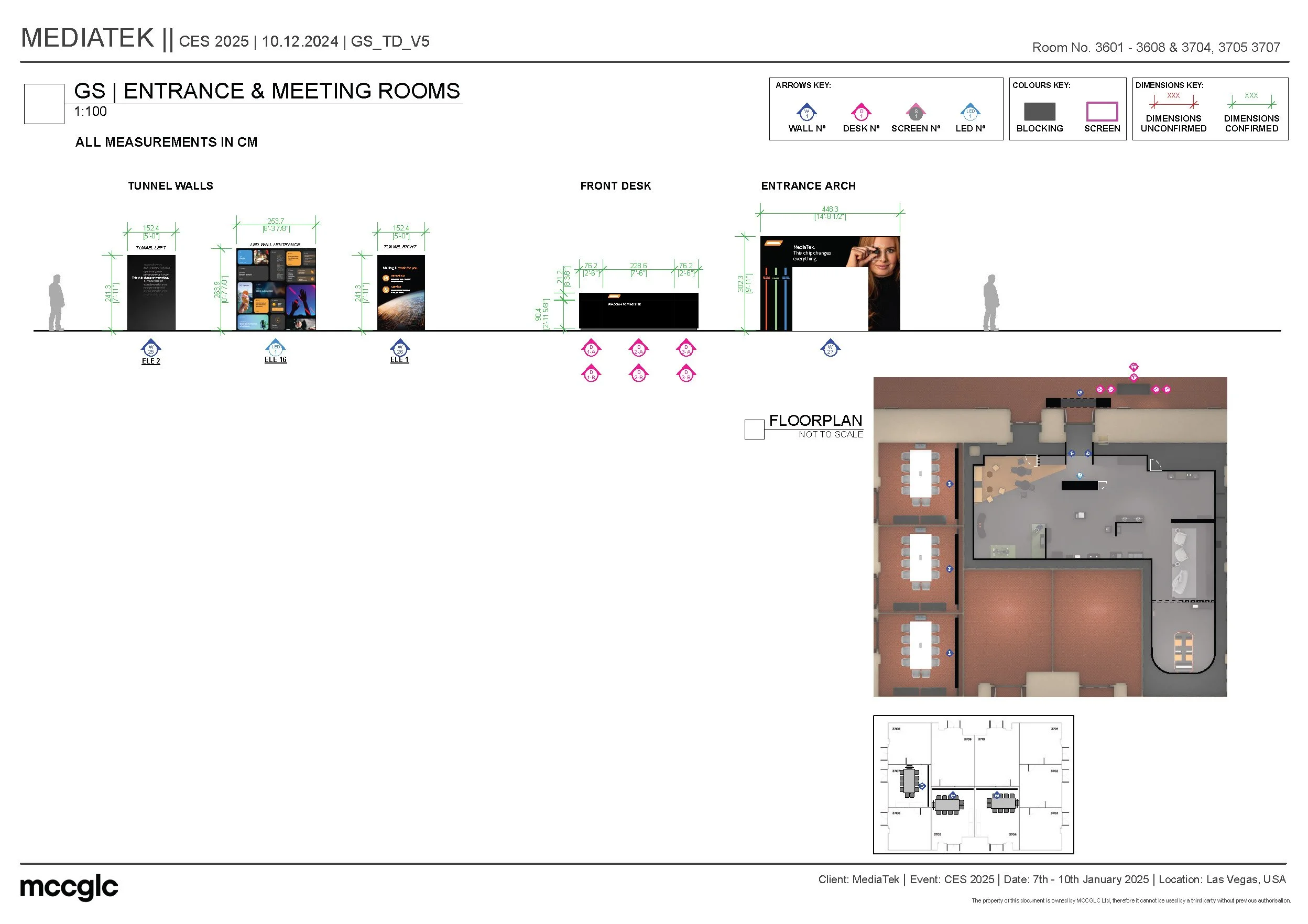Click the 'Client: MediaTek' footer line
Viewport: 1308px width, 924px height.
pos(1052,879)
